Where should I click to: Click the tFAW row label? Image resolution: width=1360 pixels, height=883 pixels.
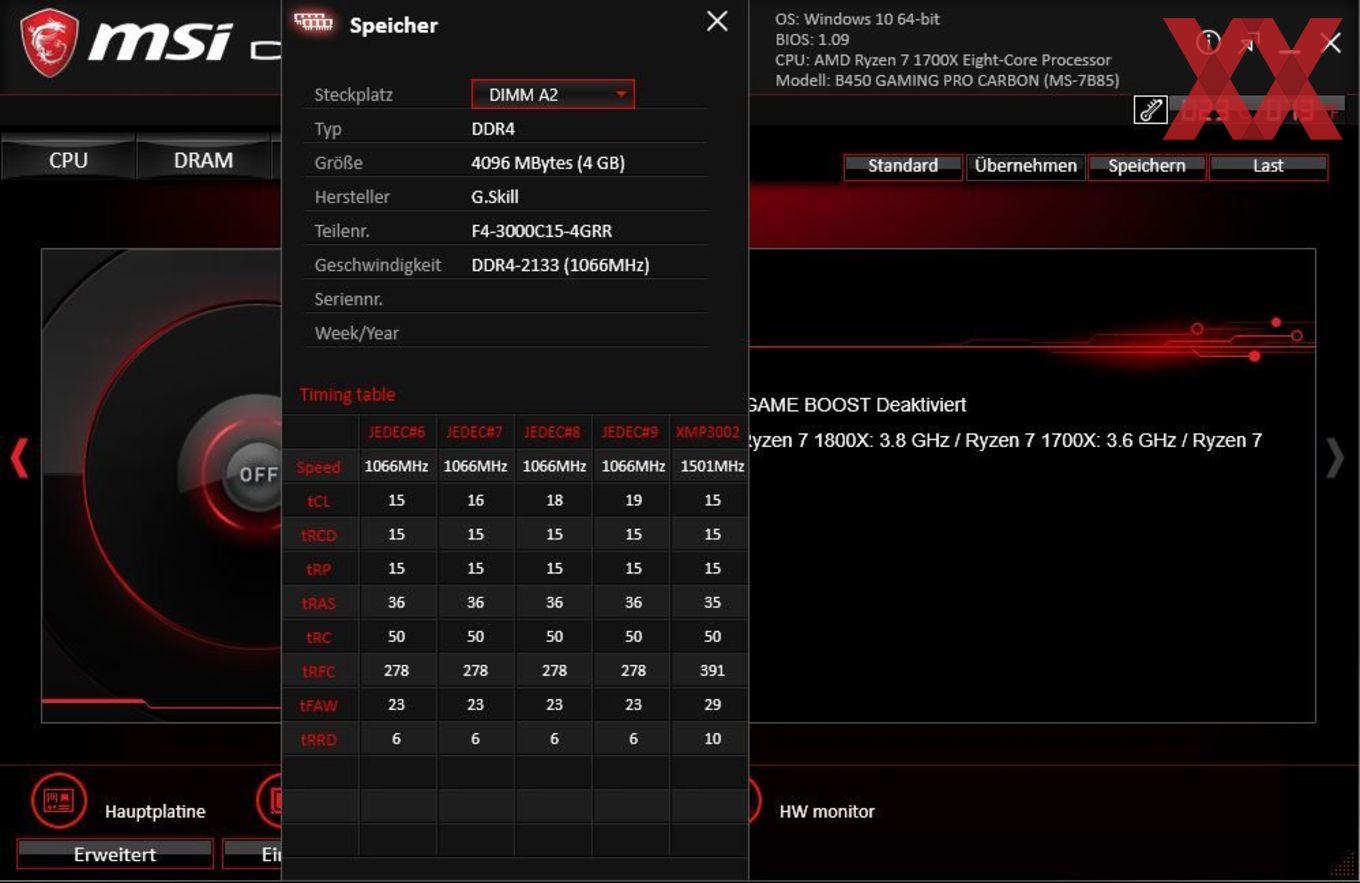pyautogui.click(x=319, y=705)
